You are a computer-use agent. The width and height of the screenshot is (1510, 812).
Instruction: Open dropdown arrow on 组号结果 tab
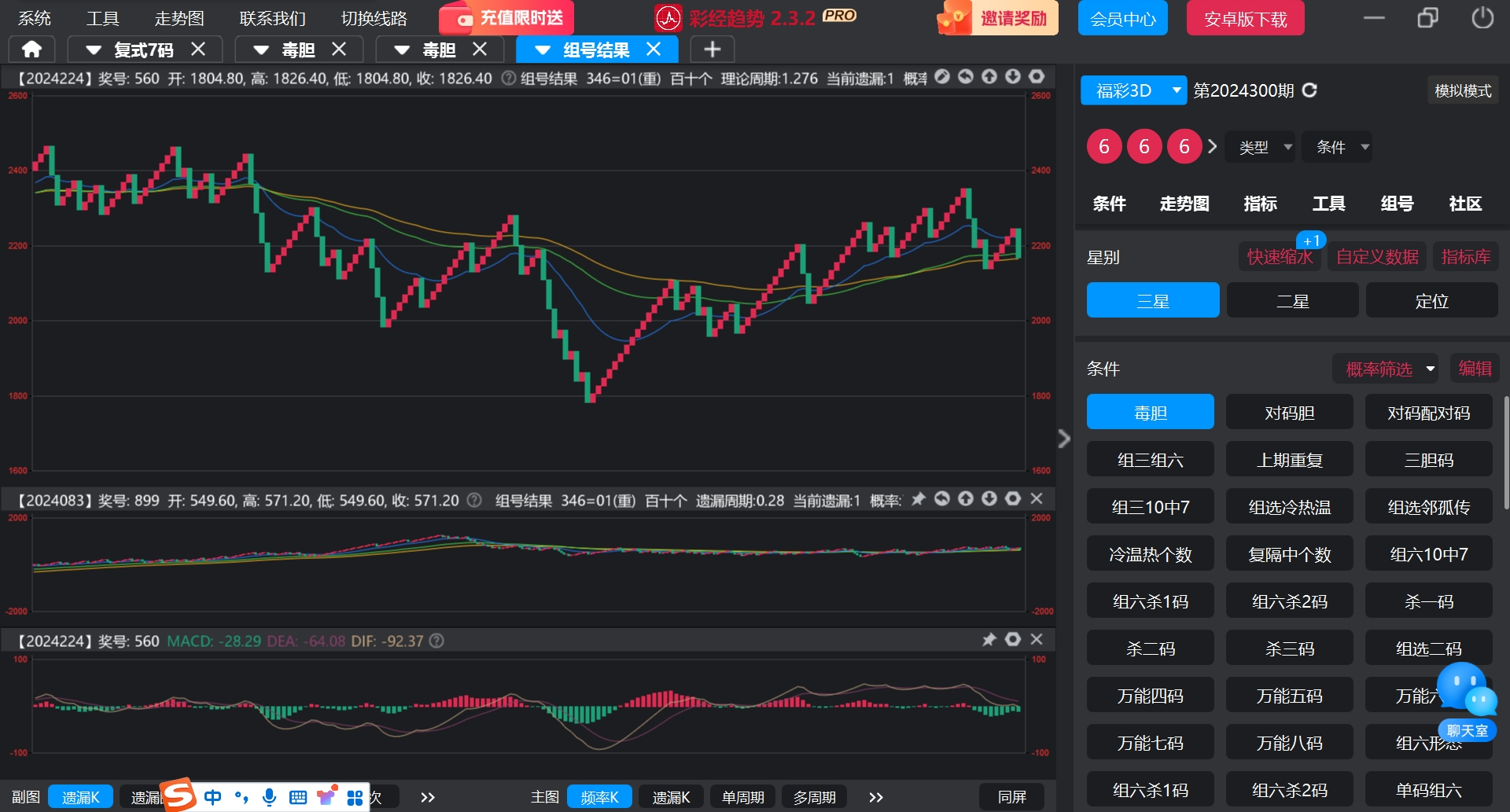click(x=543, y=50)
